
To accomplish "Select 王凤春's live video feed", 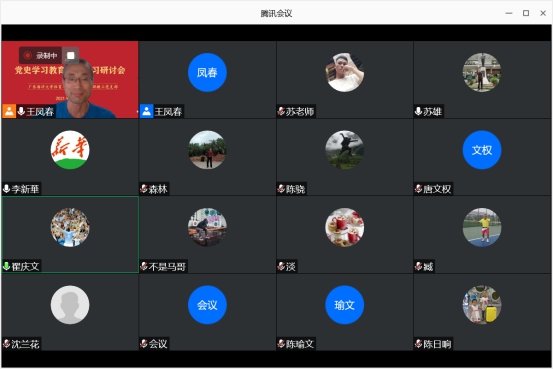I will tap(70, 79).
